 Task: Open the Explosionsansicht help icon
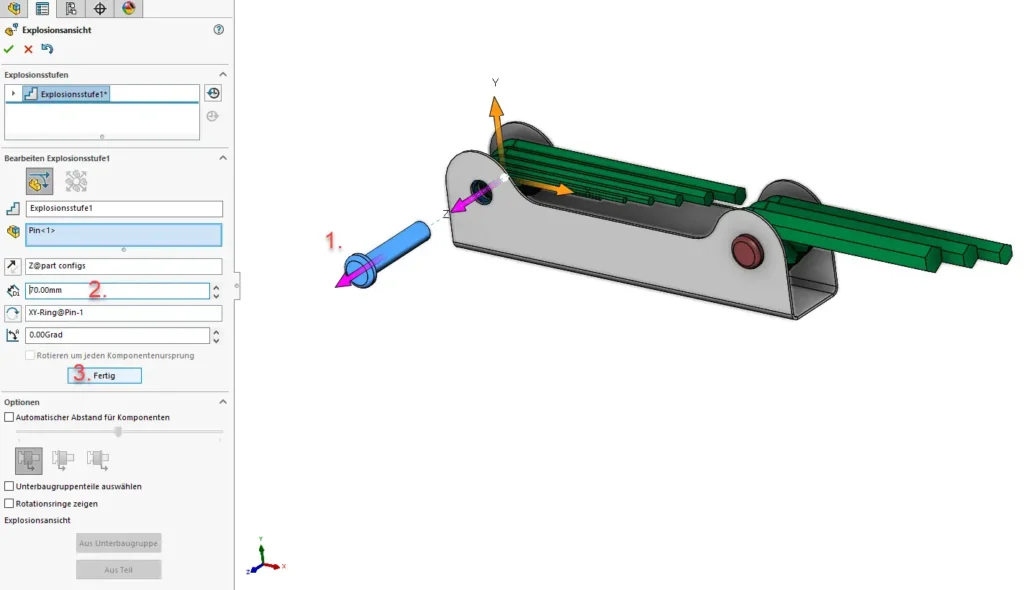[x=219, y=29]
